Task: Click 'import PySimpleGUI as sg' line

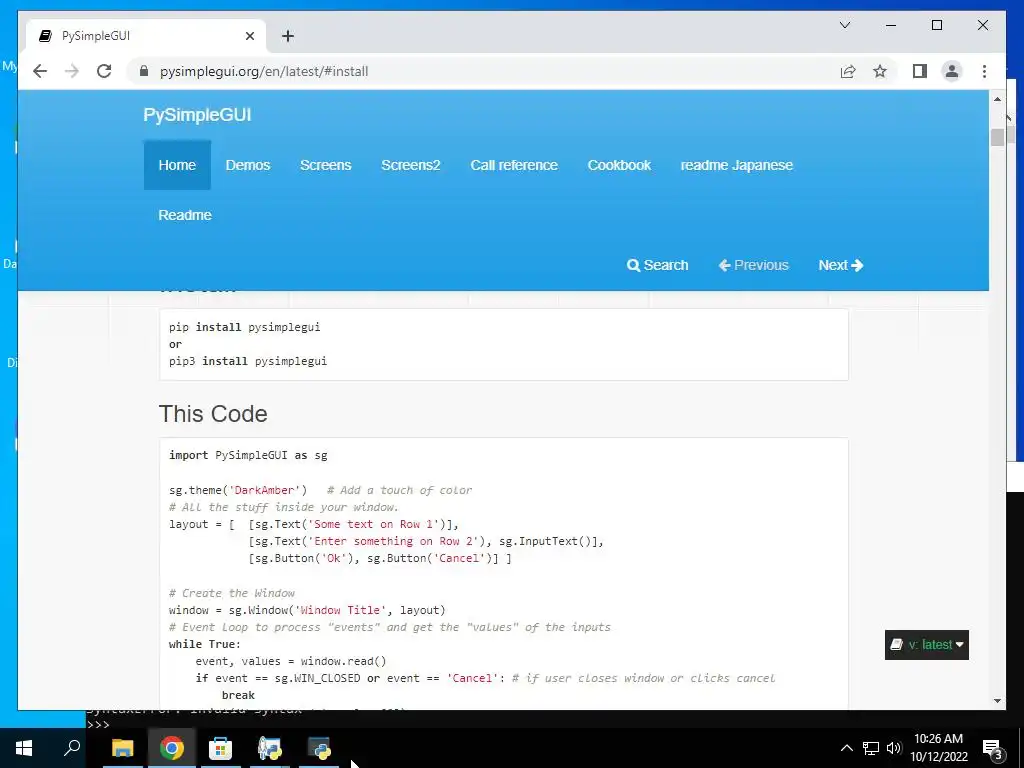Action: click(x=248, y=455)
